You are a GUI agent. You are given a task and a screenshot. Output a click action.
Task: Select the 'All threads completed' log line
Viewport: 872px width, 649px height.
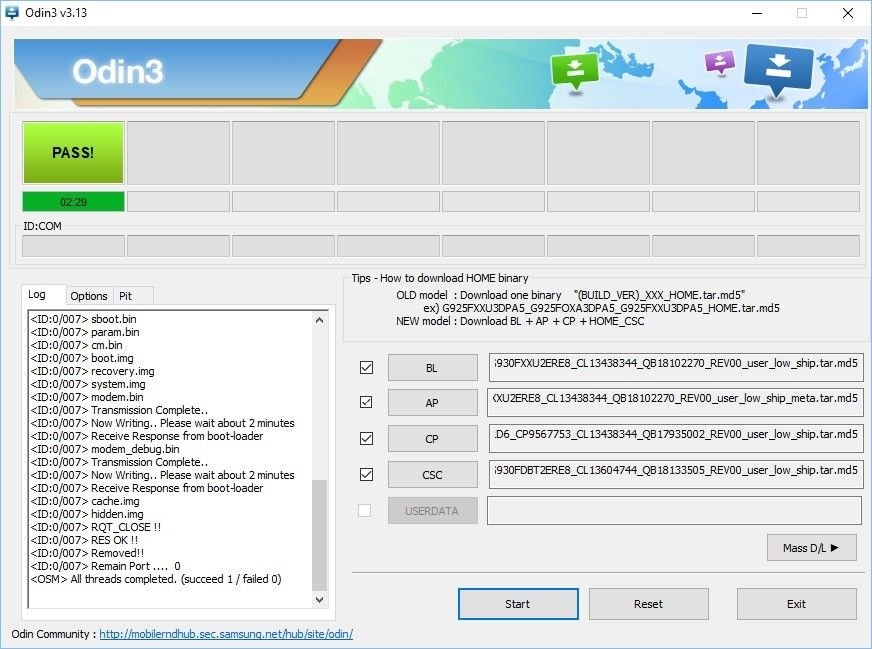click(156, 579)
